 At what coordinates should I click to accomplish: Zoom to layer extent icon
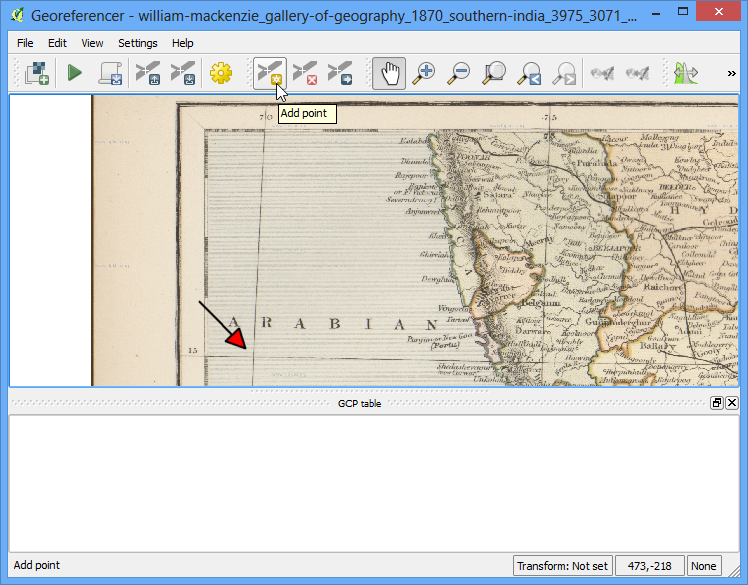(494, 73)
